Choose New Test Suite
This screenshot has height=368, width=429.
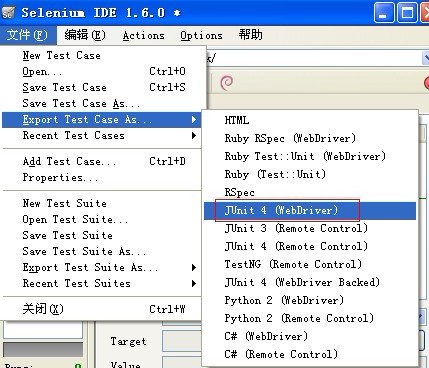pyautogui.click(x=102, y=203)
